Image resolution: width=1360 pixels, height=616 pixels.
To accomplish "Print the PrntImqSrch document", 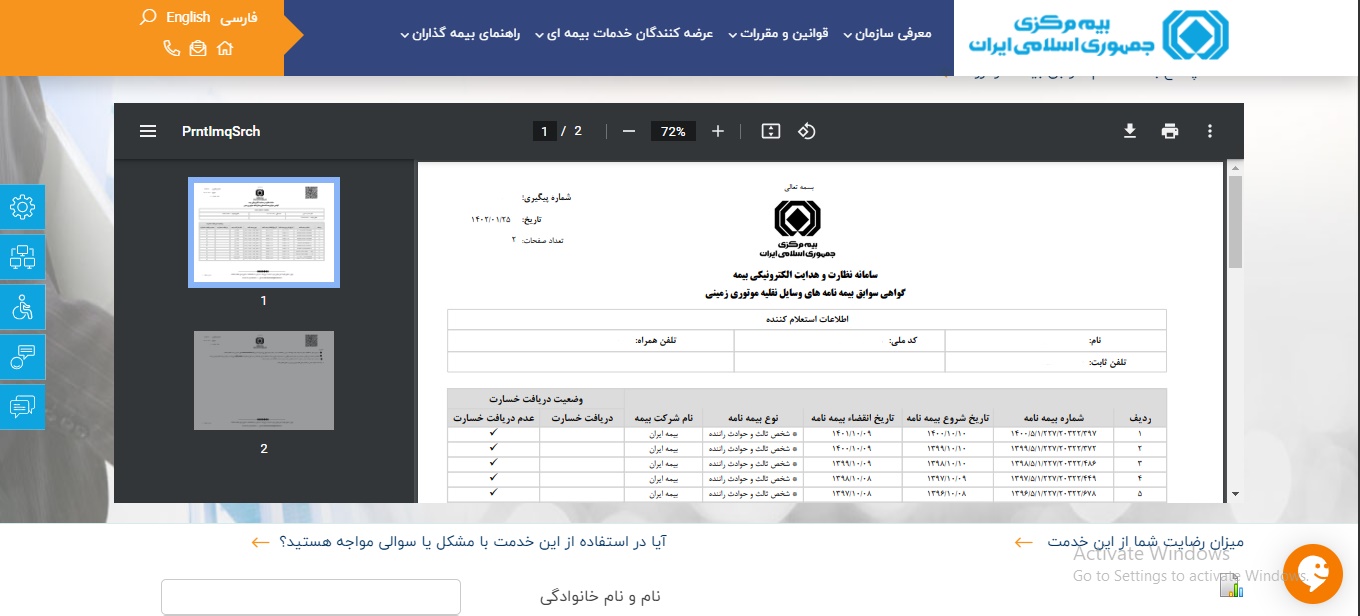I will click(x=1170, y=131).
